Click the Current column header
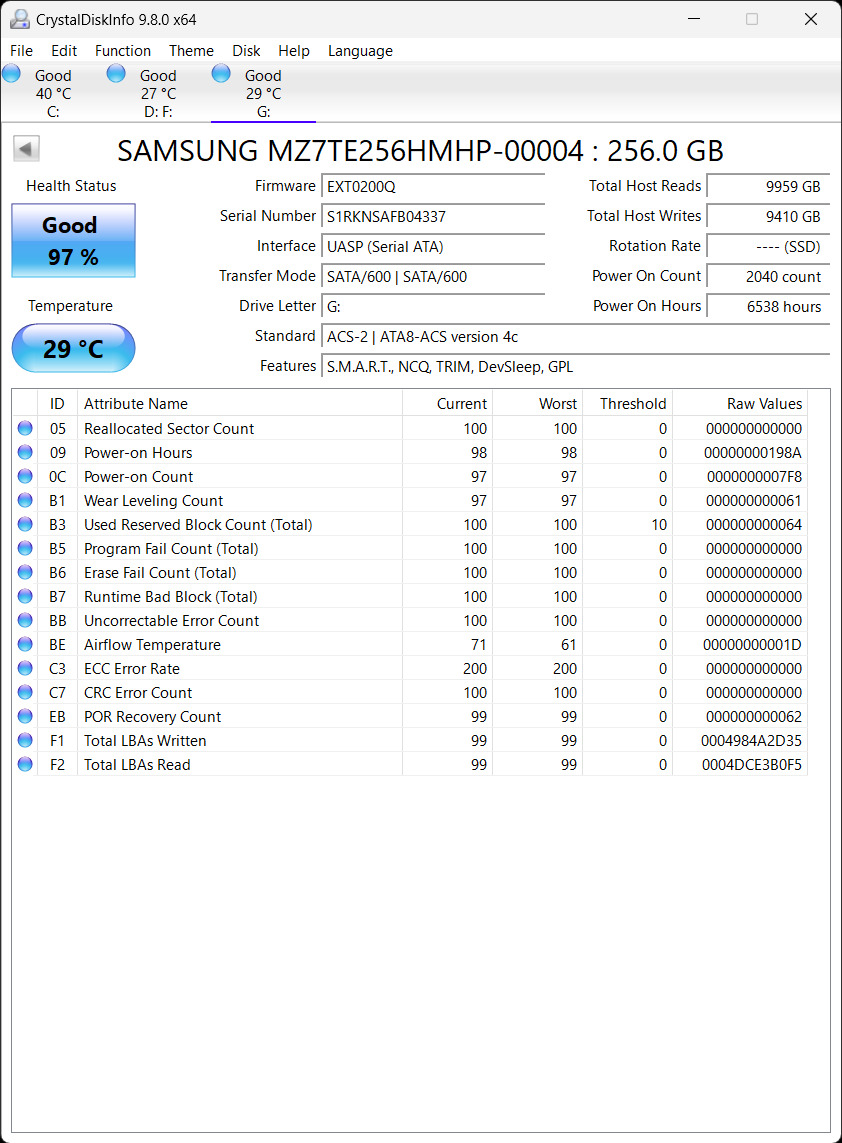The image size is (842, 1143). click(448, 403)
